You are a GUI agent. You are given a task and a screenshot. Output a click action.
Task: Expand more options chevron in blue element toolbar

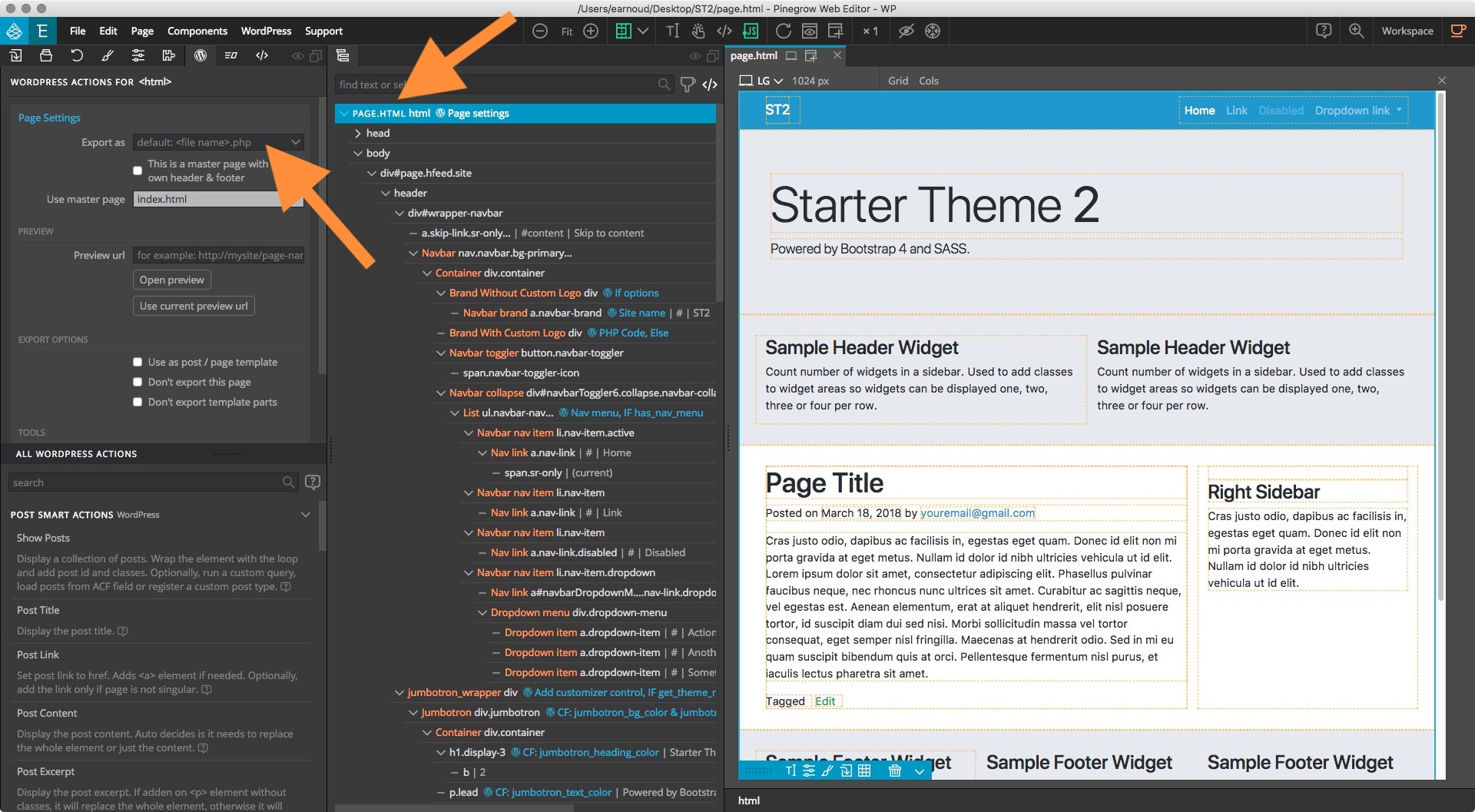coord(920,771)
